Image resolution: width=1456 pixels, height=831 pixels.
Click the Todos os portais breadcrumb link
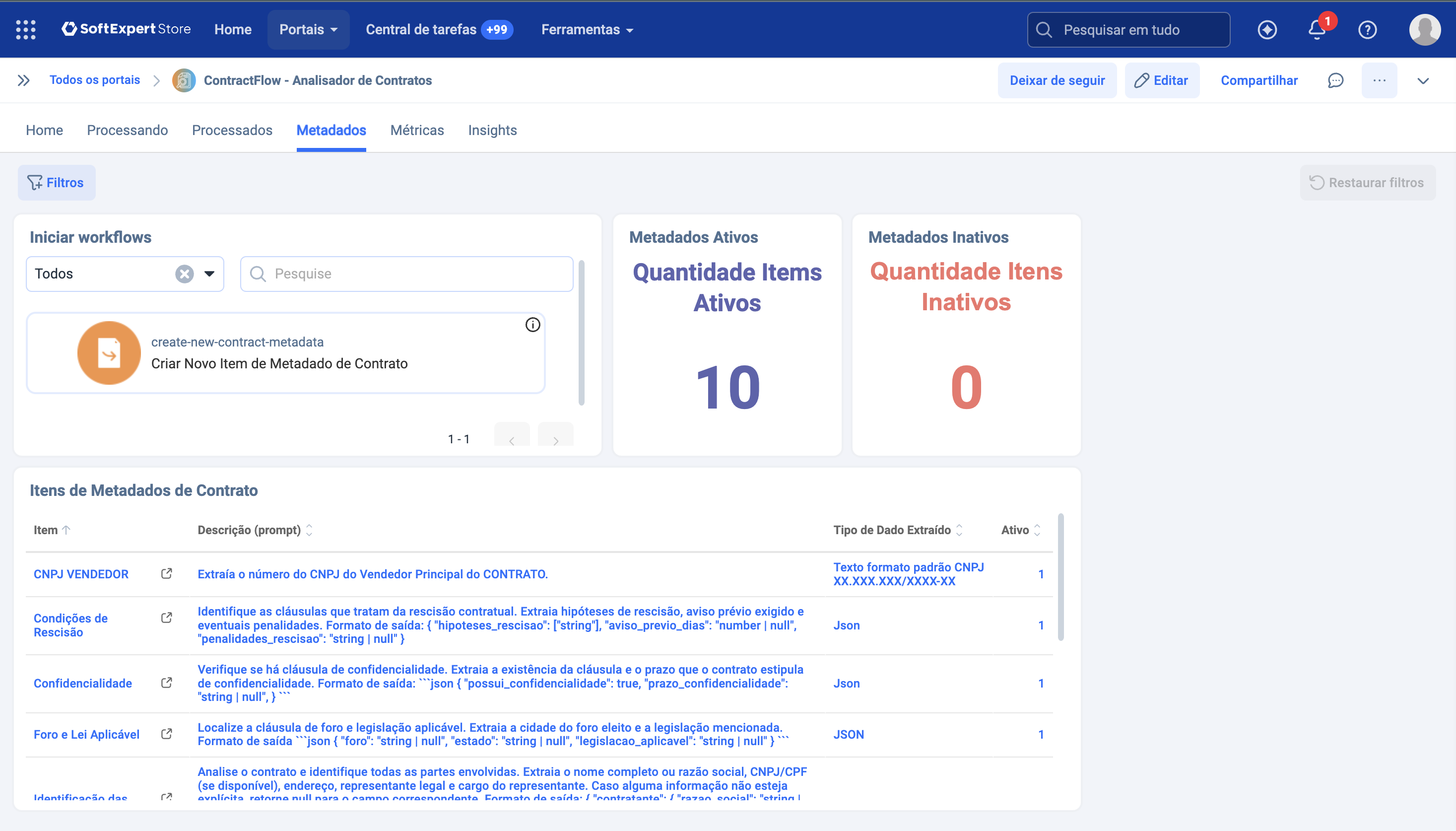click(95, 80)
